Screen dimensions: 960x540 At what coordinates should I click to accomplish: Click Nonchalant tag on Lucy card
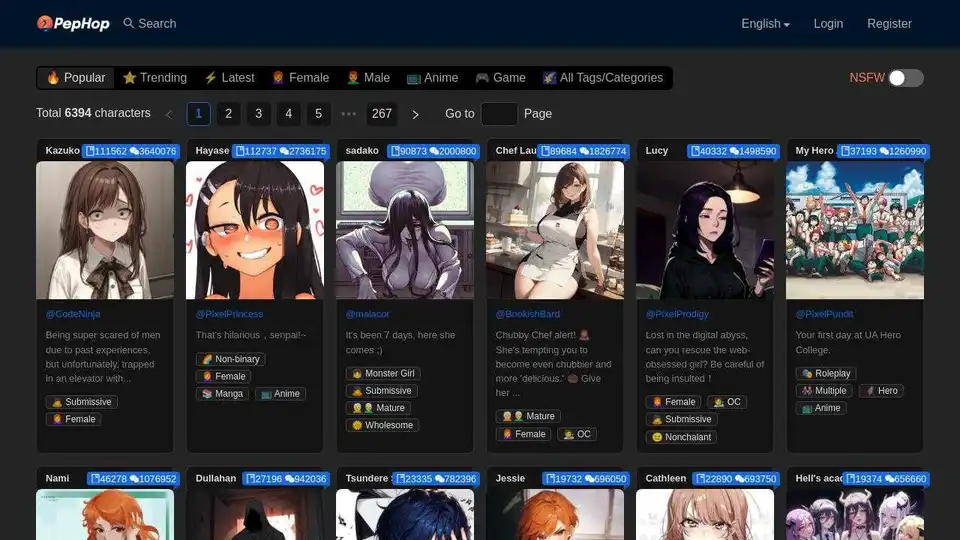[x=681, y=437]
